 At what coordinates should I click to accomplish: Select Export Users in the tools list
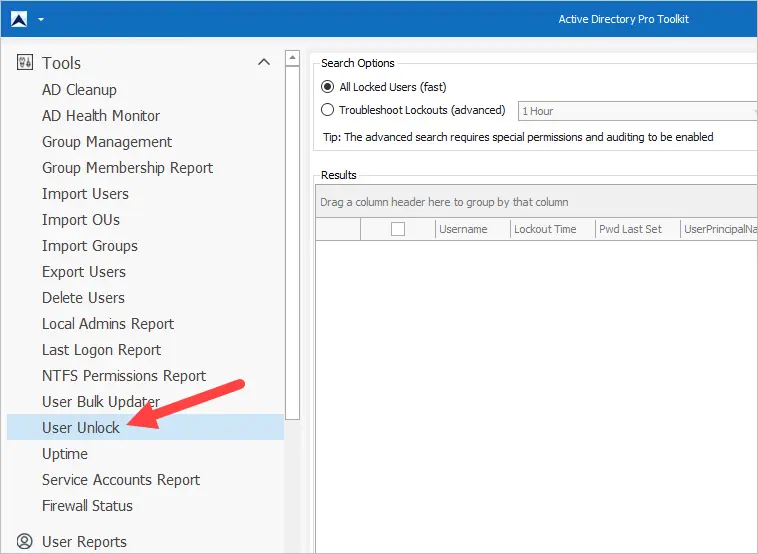click(84, 272)
